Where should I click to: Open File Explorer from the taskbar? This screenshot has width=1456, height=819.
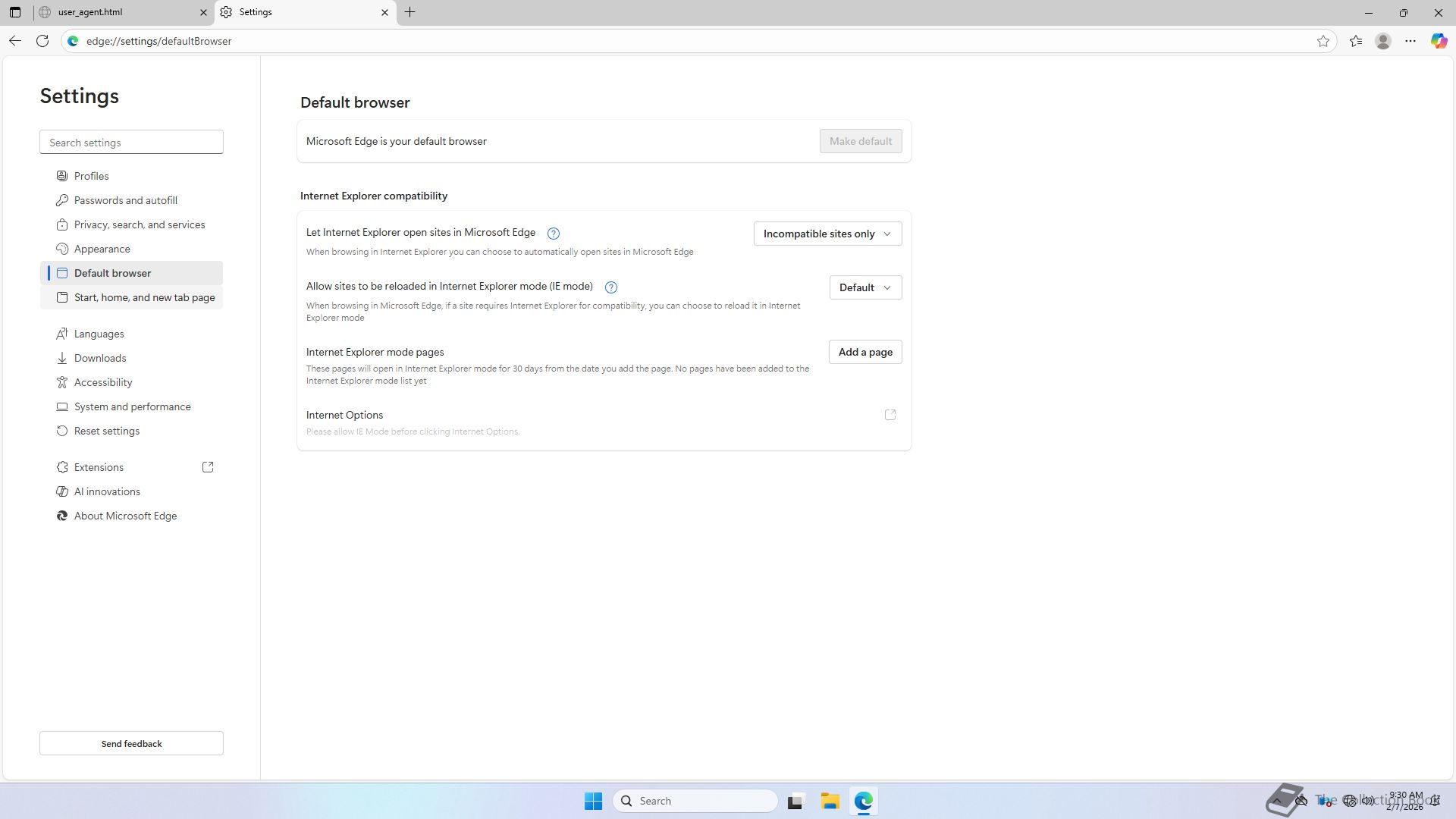pyautogui.click(x=830, y=801)
